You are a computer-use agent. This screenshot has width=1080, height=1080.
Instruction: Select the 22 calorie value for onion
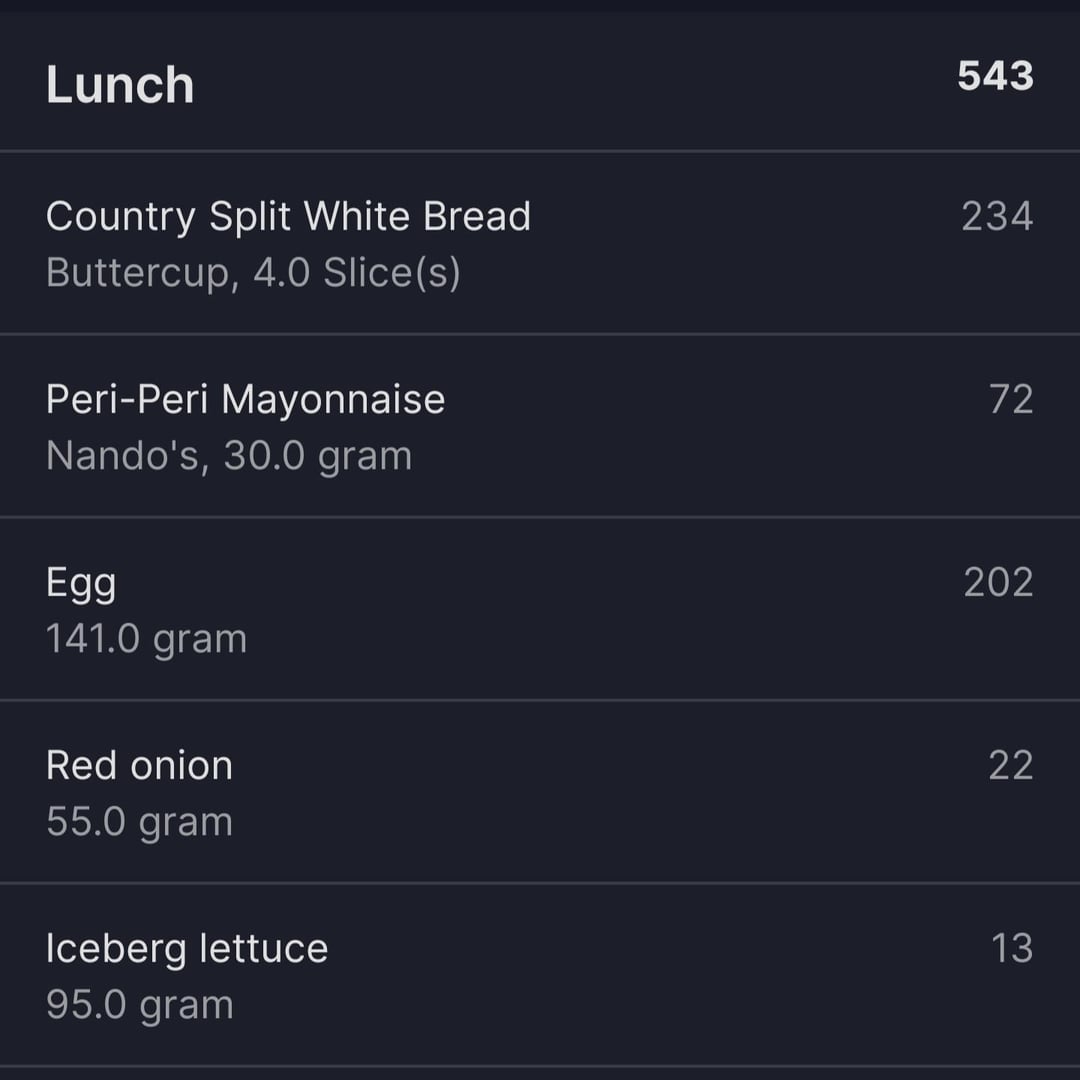1011,765
